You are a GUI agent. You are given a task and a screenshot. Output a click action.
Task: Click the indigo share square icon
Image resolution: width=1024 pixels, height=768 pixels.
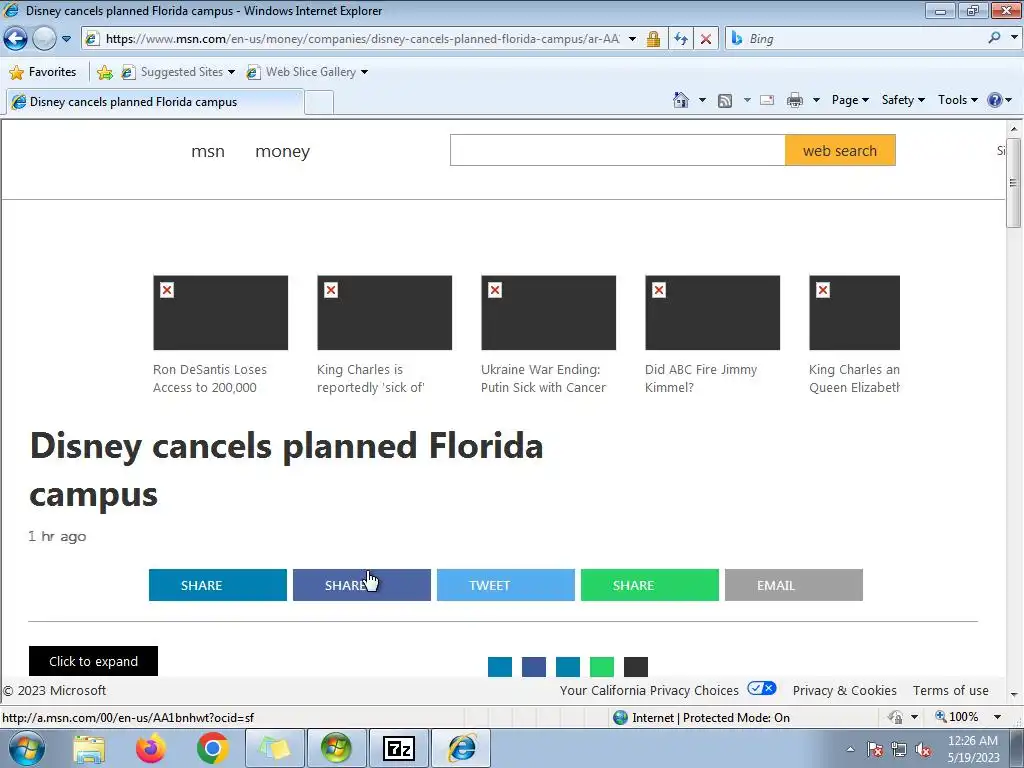point(534,667)
